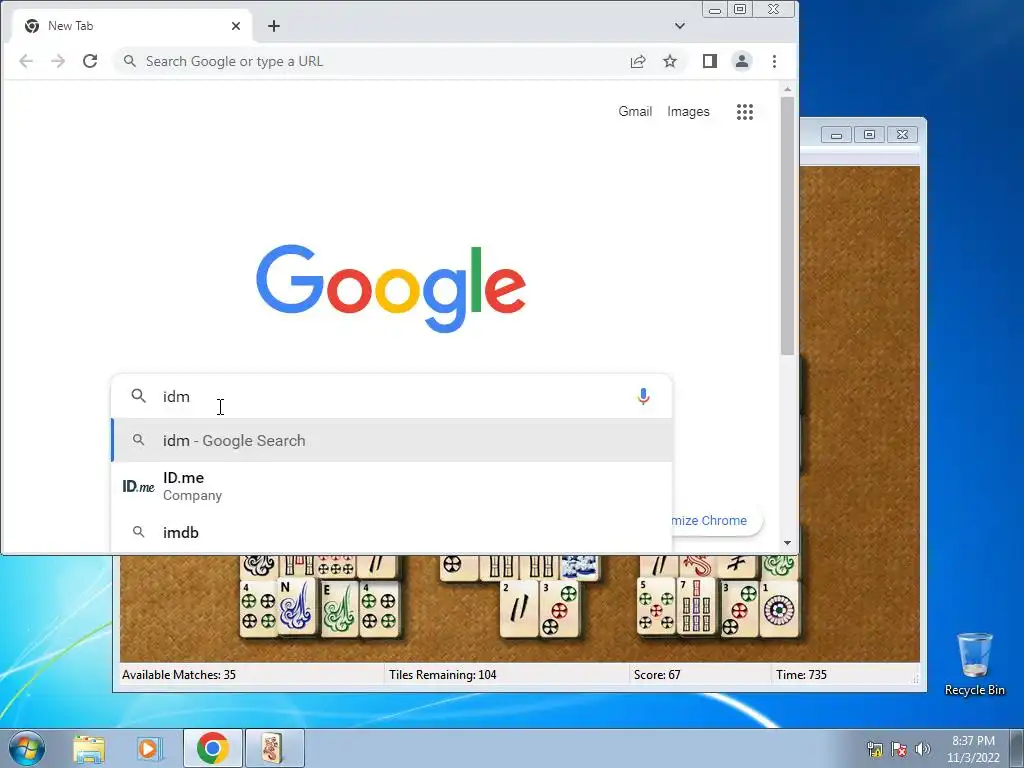Click 'Score: 67' in Mahjong status bar
The image size is (1024, 768).
(x=657, y=675)
